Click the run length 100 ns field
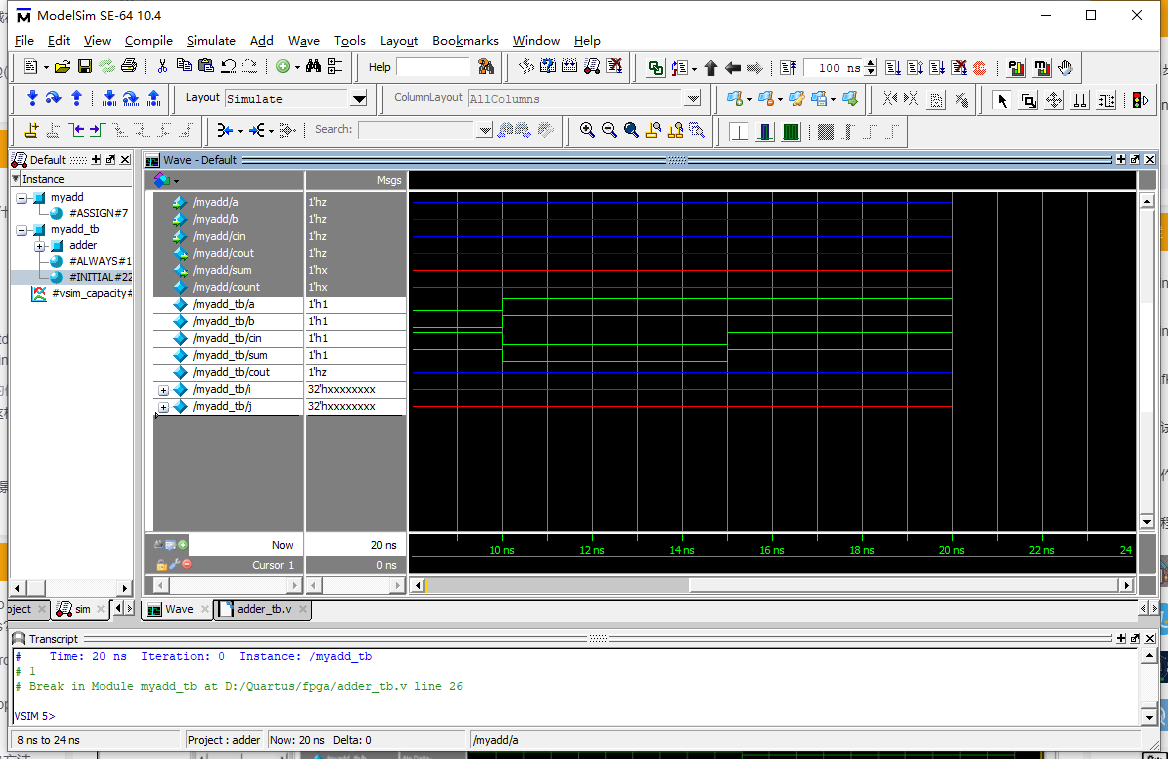 pos(832,68)
